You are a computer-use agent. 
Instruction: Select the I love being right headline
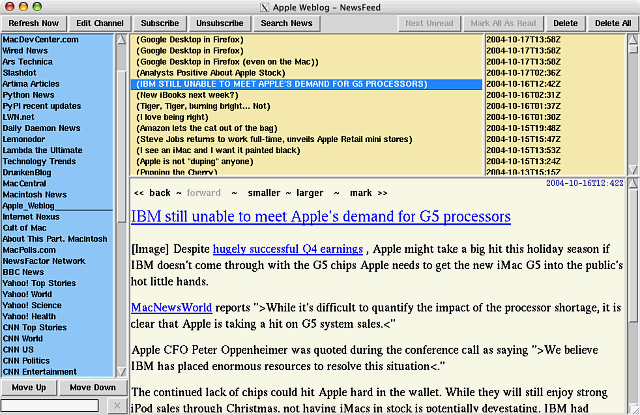coord(307,117)
